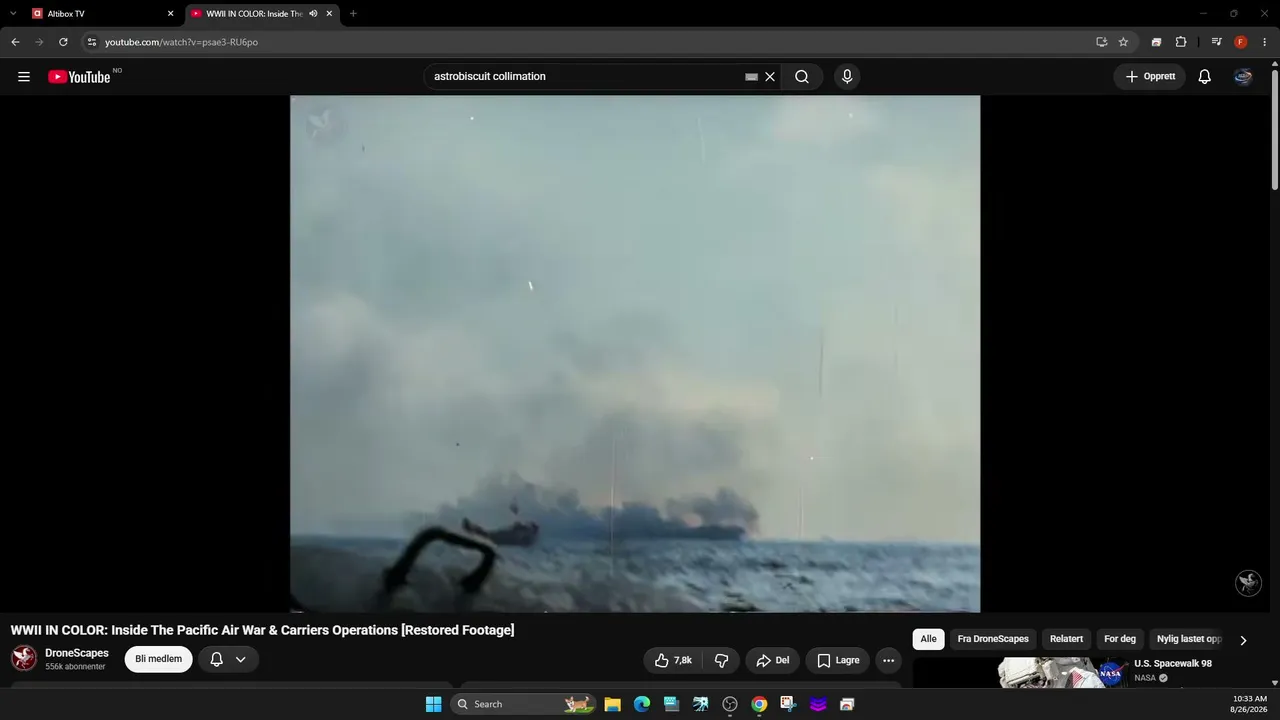Select the Nylig lastet opp filter chip
1280x720 pixels.
pos(1189,639)
